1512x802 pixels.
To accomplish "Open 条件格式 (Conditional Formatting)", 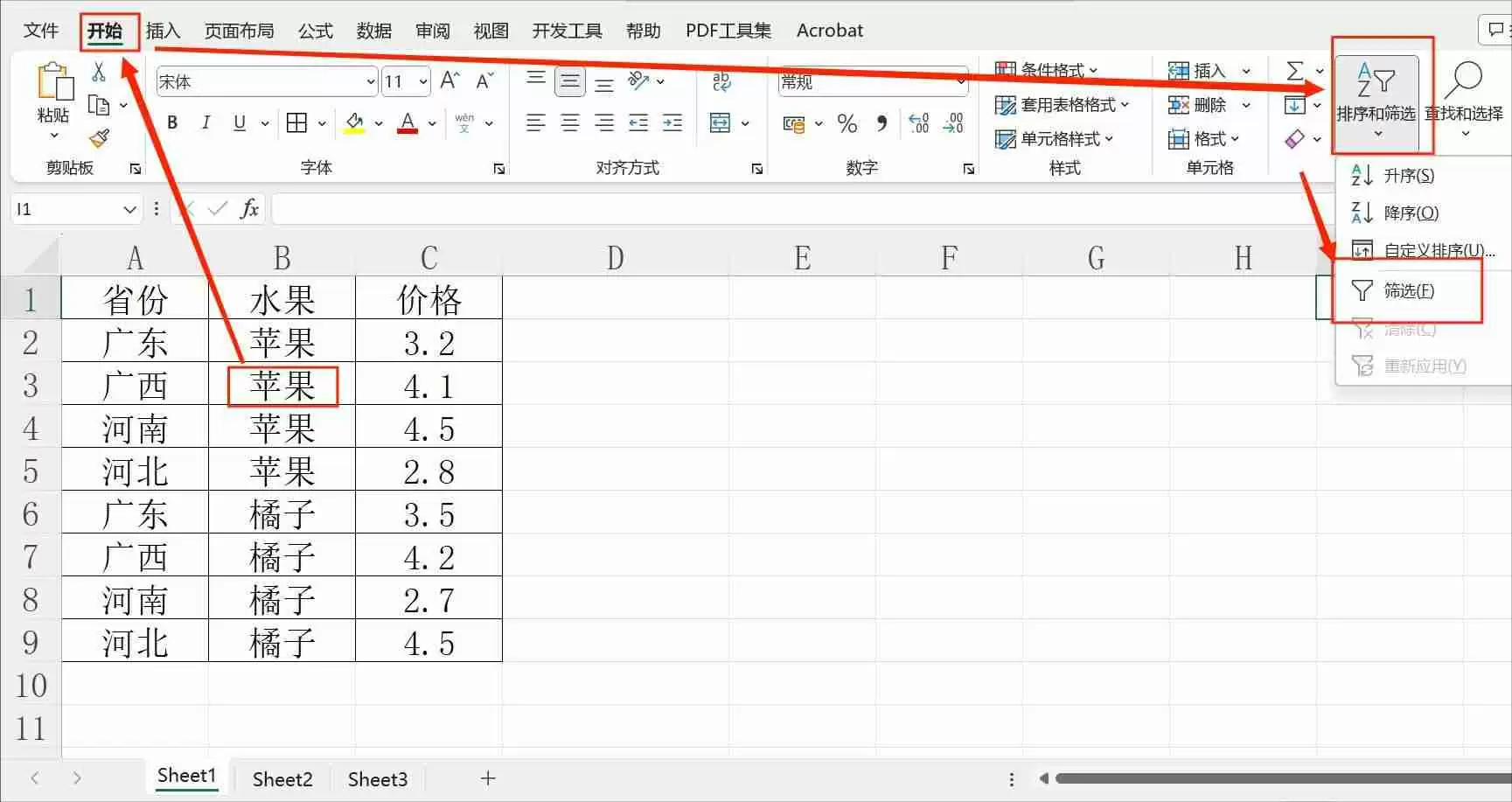I will click(x=1047, y=70).
